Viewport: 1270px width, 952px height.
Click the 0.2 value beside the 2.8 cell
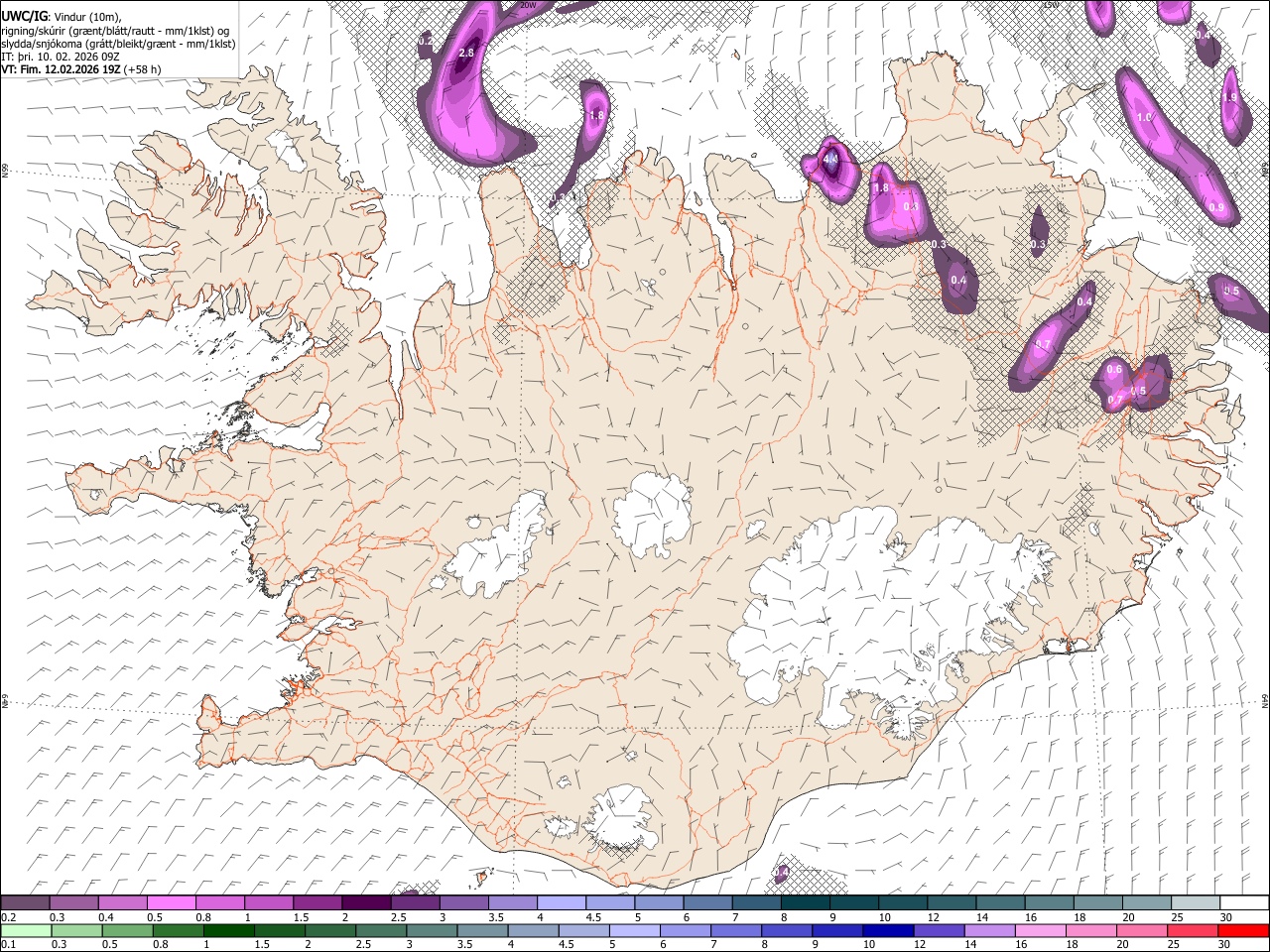pyautogui.click(x=425, y=41)
